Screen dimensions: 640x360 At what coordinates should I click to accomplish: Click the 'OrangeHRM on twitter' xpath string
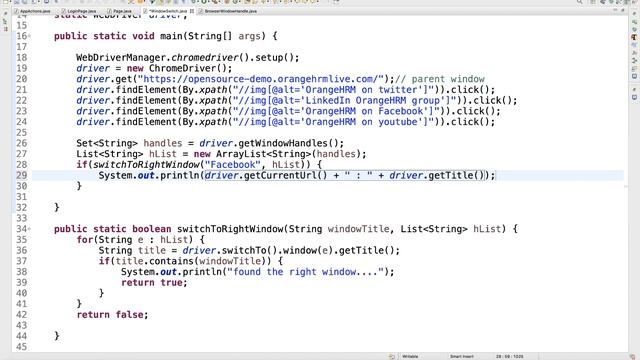(x=336, y=90)
